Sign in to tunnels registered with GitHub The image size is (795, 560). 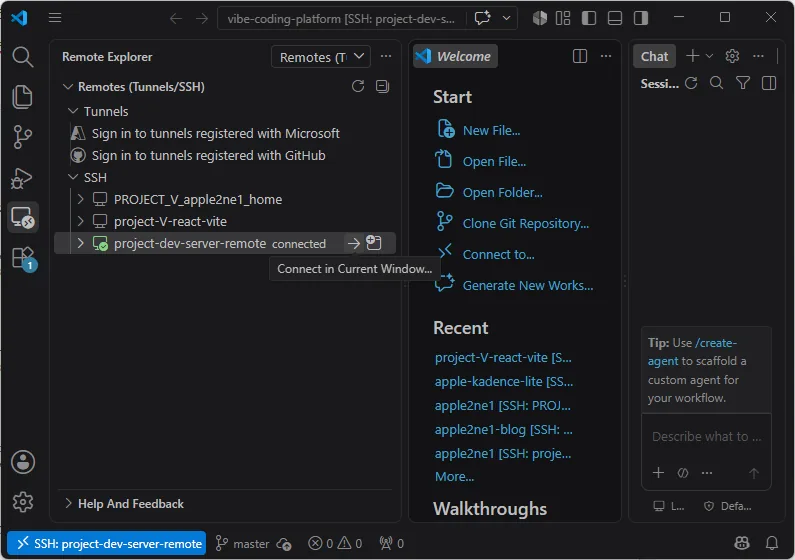(x=208, y=155)
